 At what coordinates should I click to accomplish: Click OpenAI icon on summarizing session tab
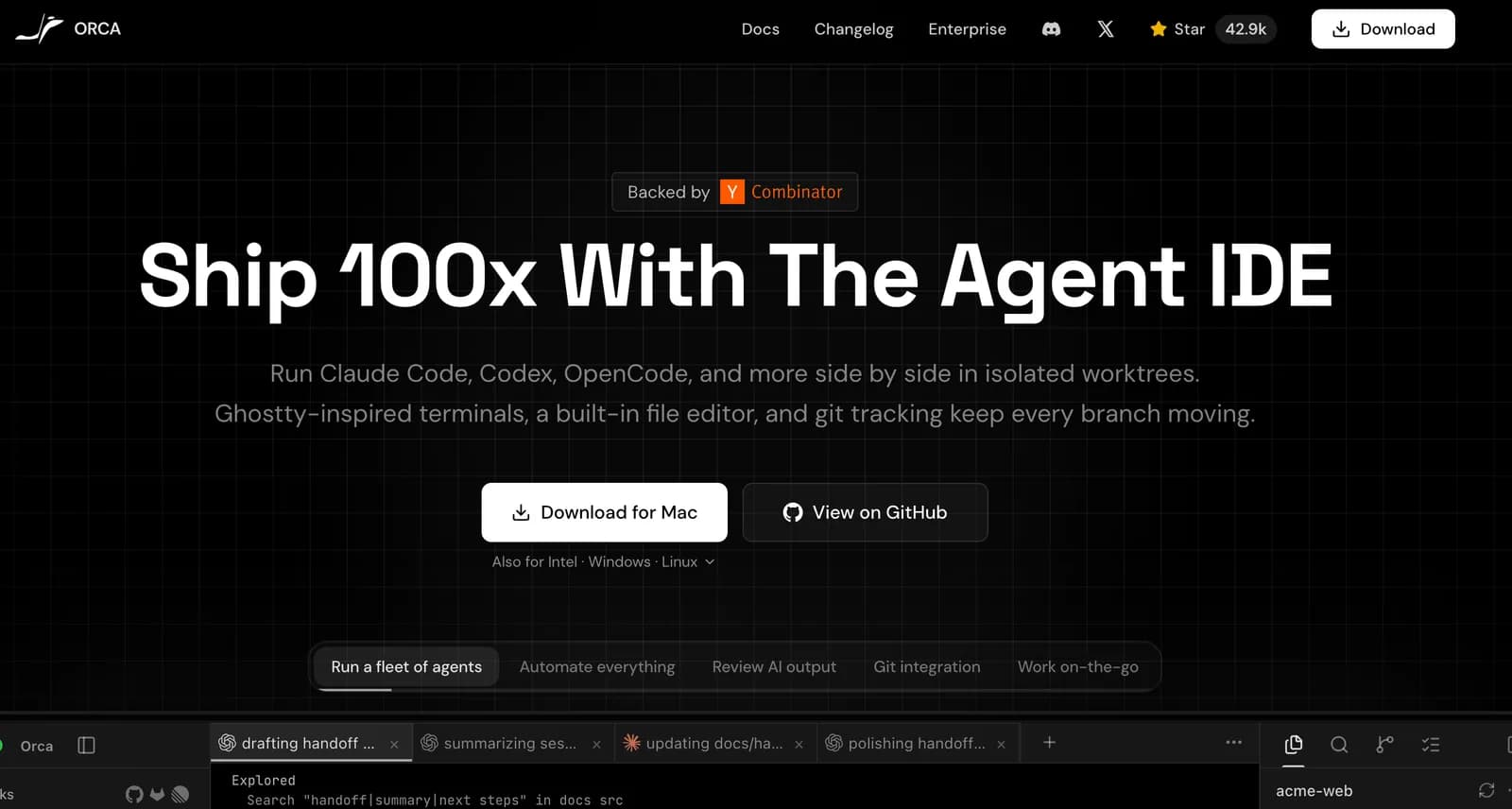coord(429,743)
